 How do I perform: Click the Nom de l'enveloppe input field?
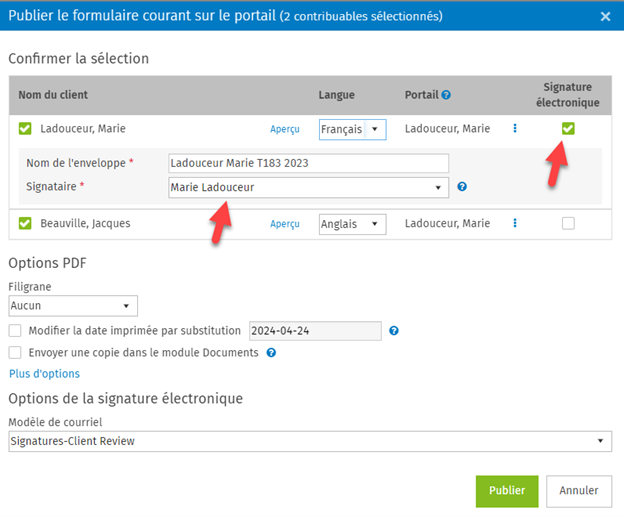tap(308, 163)
